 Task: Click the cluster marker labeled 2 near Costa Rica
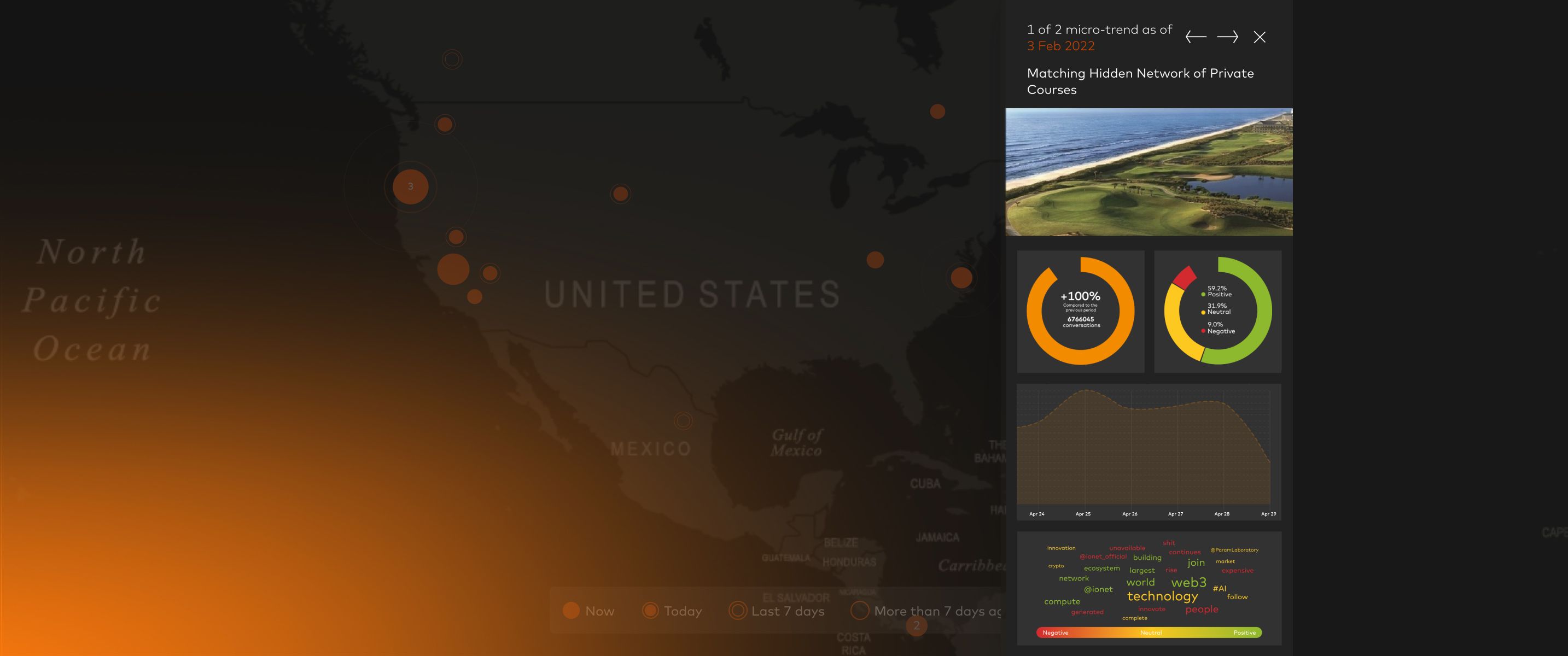[x=916, y=625]
